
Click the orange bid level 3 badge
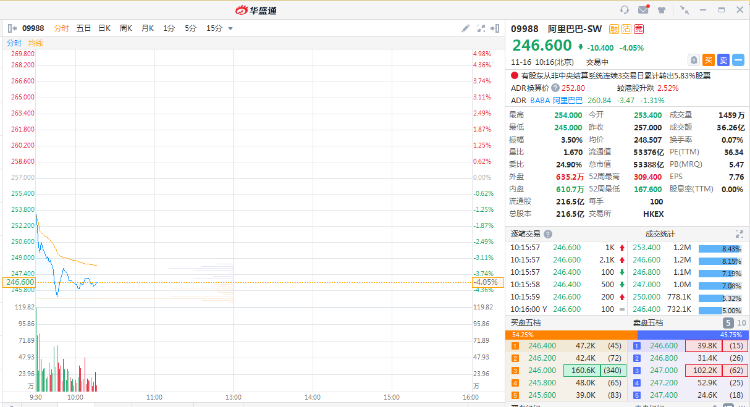(515, 371)
